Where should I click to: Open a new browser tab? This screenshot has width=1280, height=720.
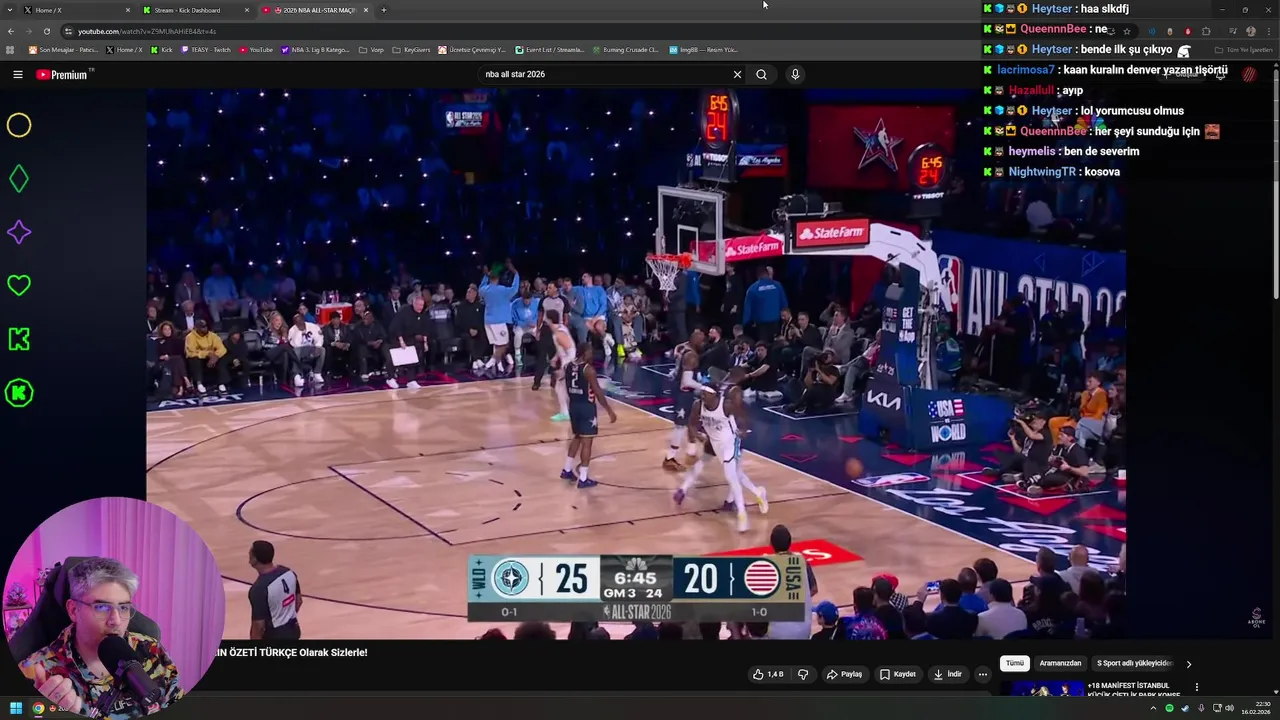384,10
